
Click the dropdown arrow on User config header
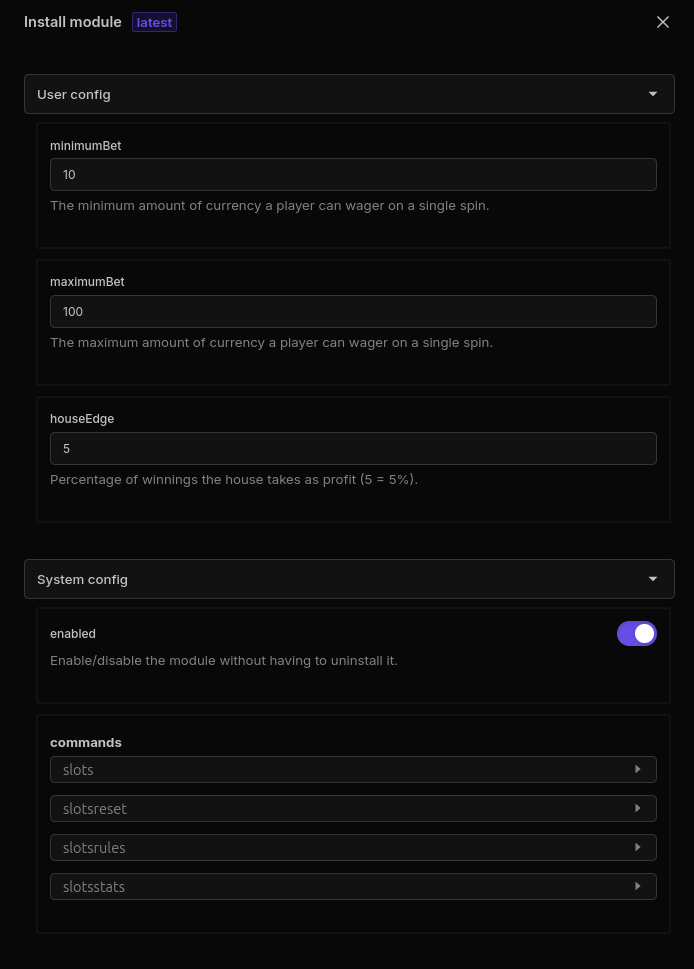[653, 93]
